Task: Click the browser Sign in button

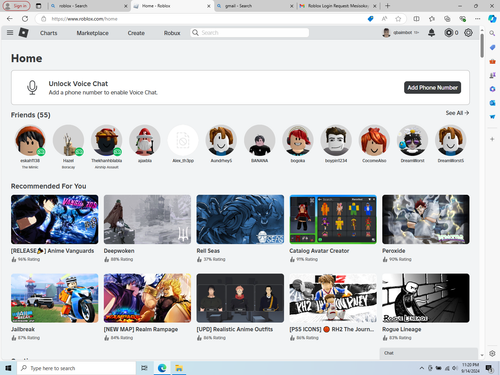Action: tap(16, 6)
